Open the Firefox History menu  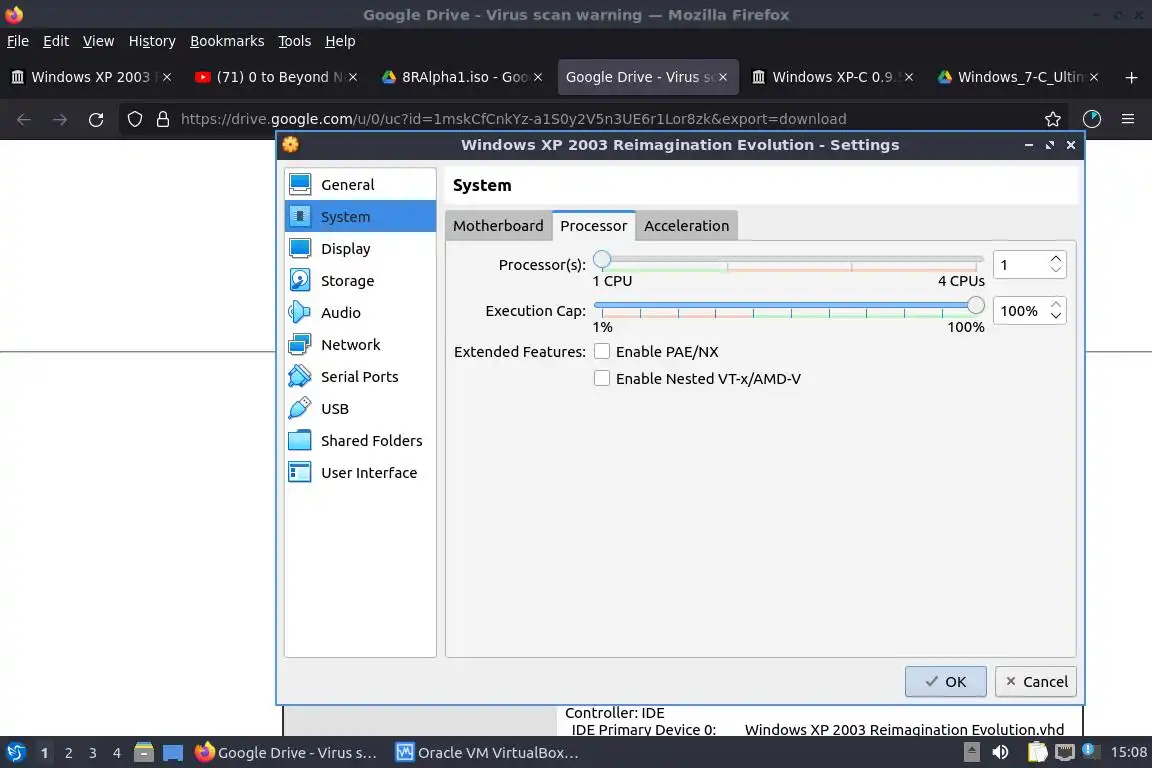[x=152, y=41]
